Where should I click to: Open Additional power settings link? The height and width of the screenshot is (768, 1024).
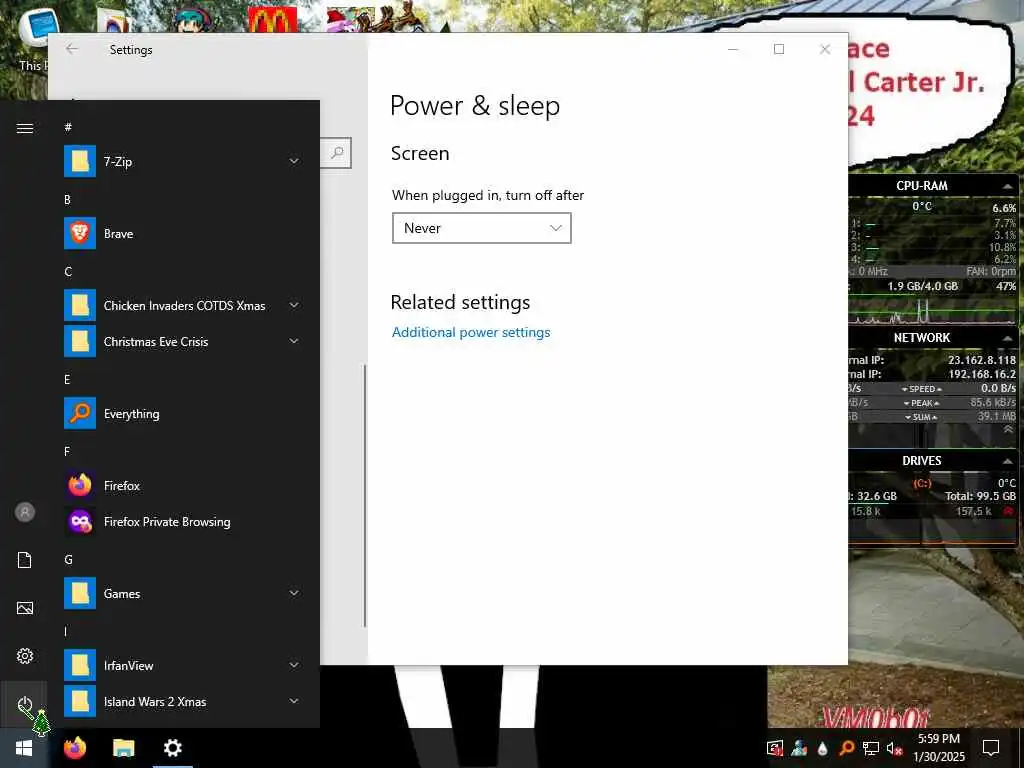[x=471, y=332]
